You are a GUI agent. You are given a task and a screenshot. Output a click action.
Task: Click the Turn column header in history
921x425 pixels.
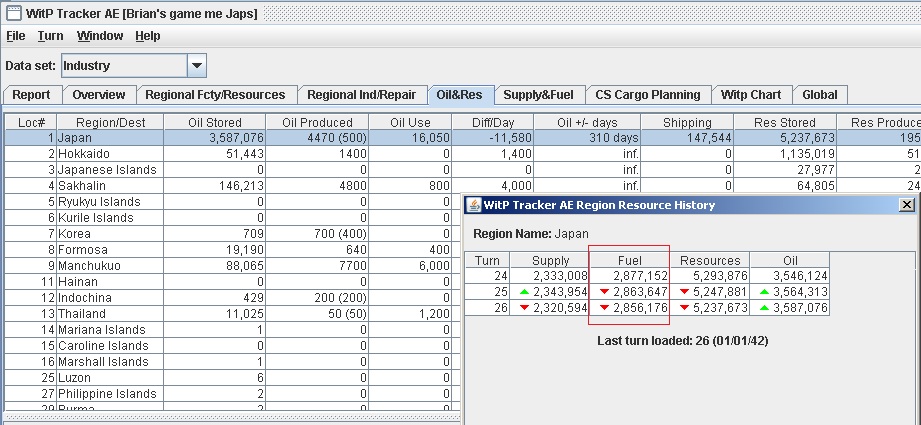[x=487, y=260]
